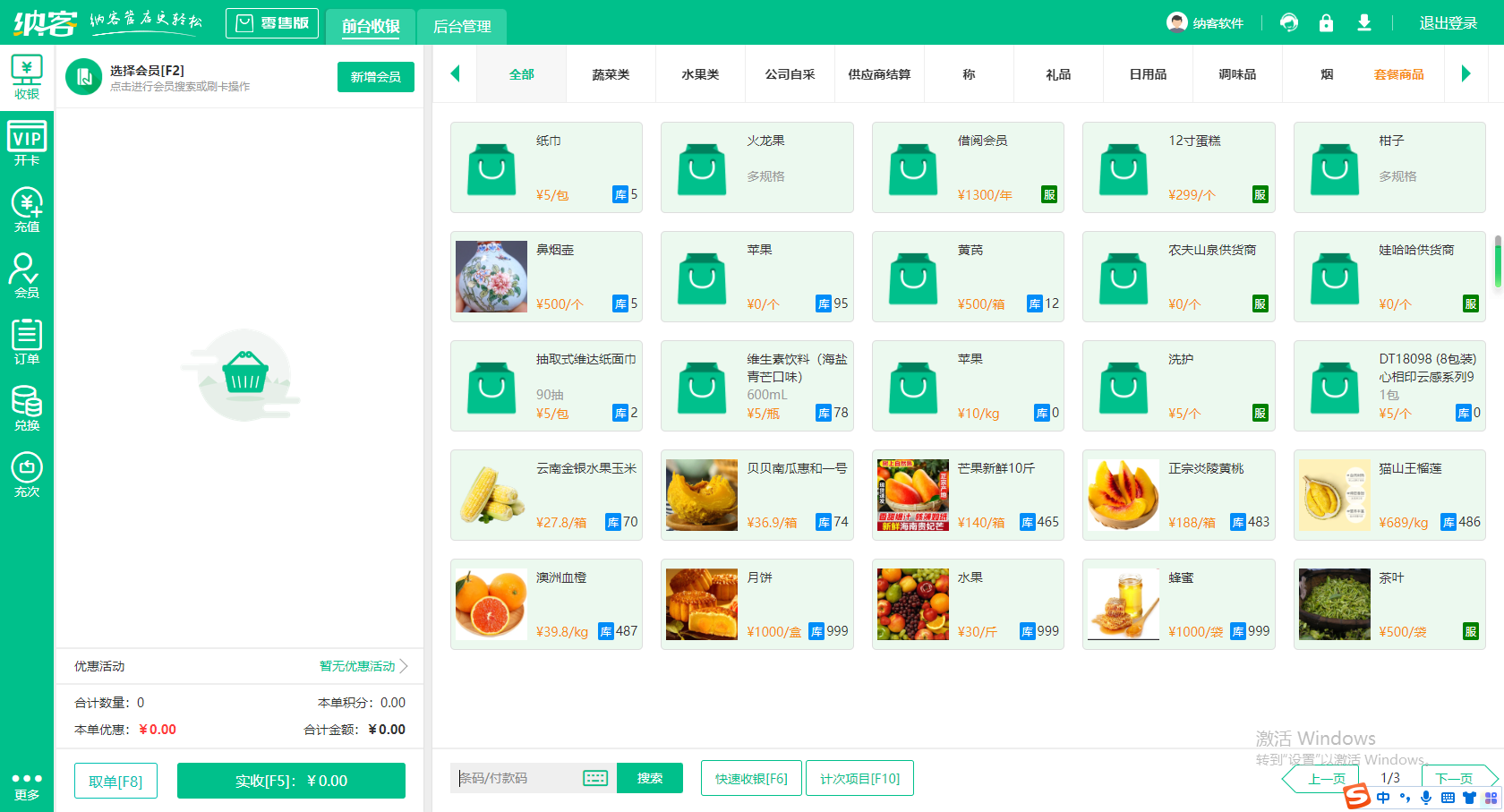Select the 云南金银水果玉米 product card
Screen dimensions: 1504x812
click(x=546, y=495)
